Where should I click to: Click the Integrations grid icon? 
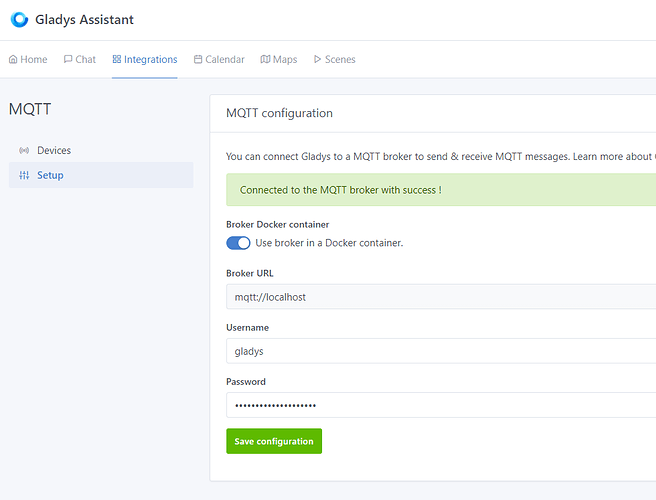coord(117,59)
